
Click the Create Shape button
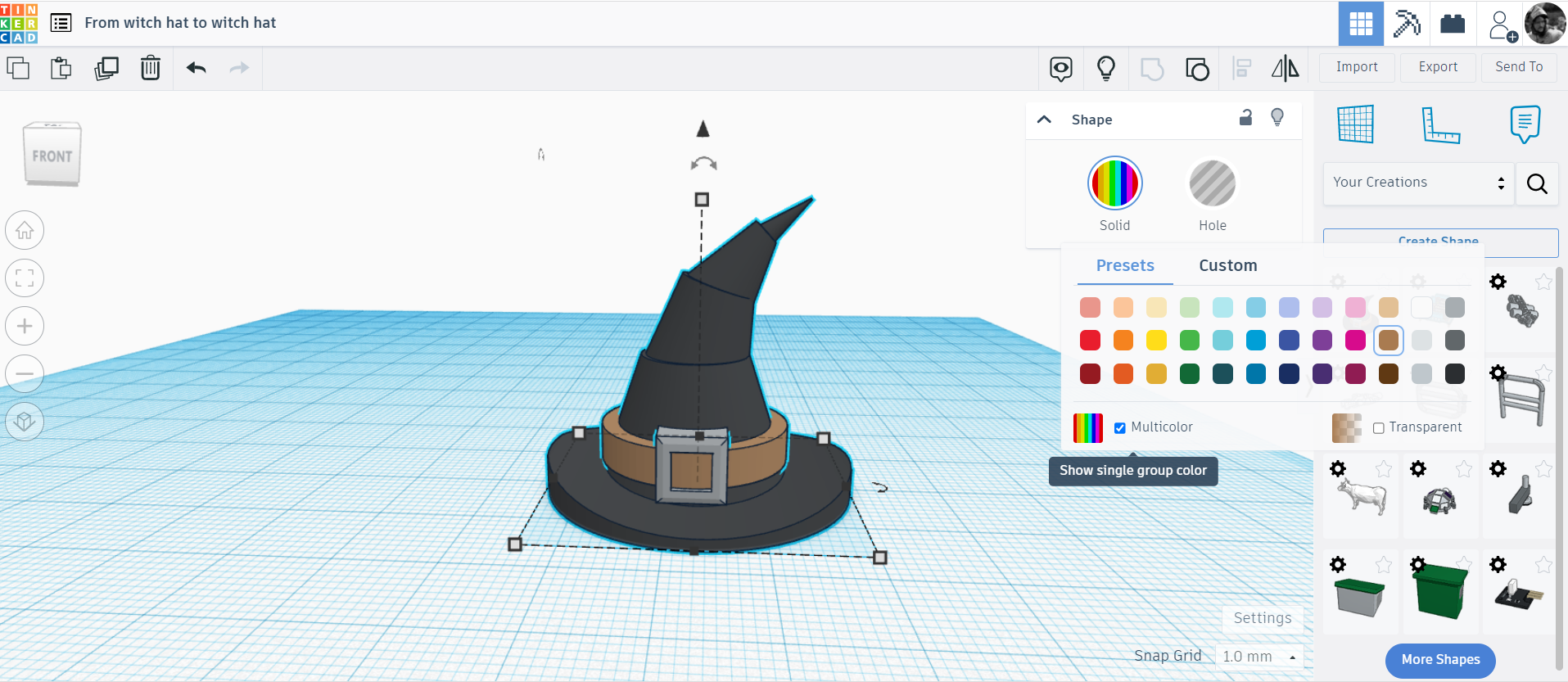(x=1440, y=242)
